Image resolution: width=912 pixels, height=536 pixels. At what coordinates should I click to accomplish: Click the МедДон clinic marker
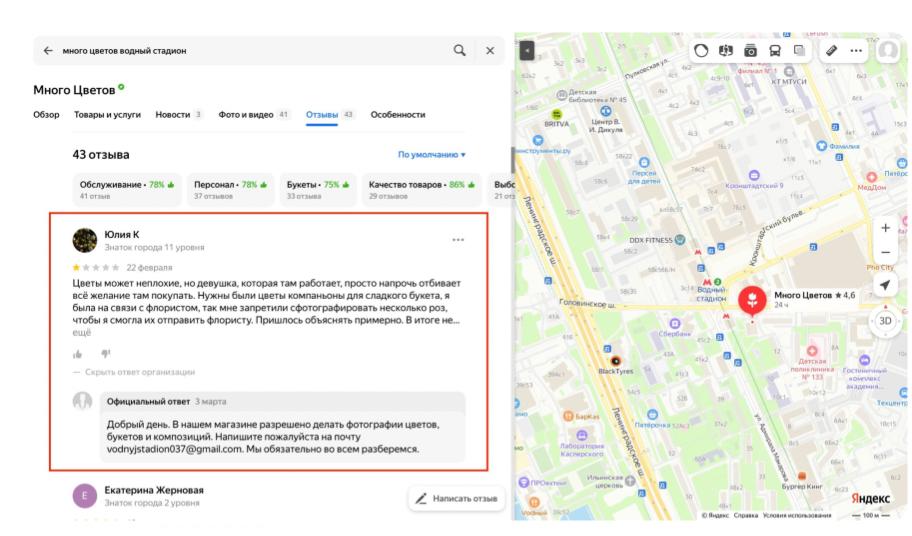[x=871, y=177]
